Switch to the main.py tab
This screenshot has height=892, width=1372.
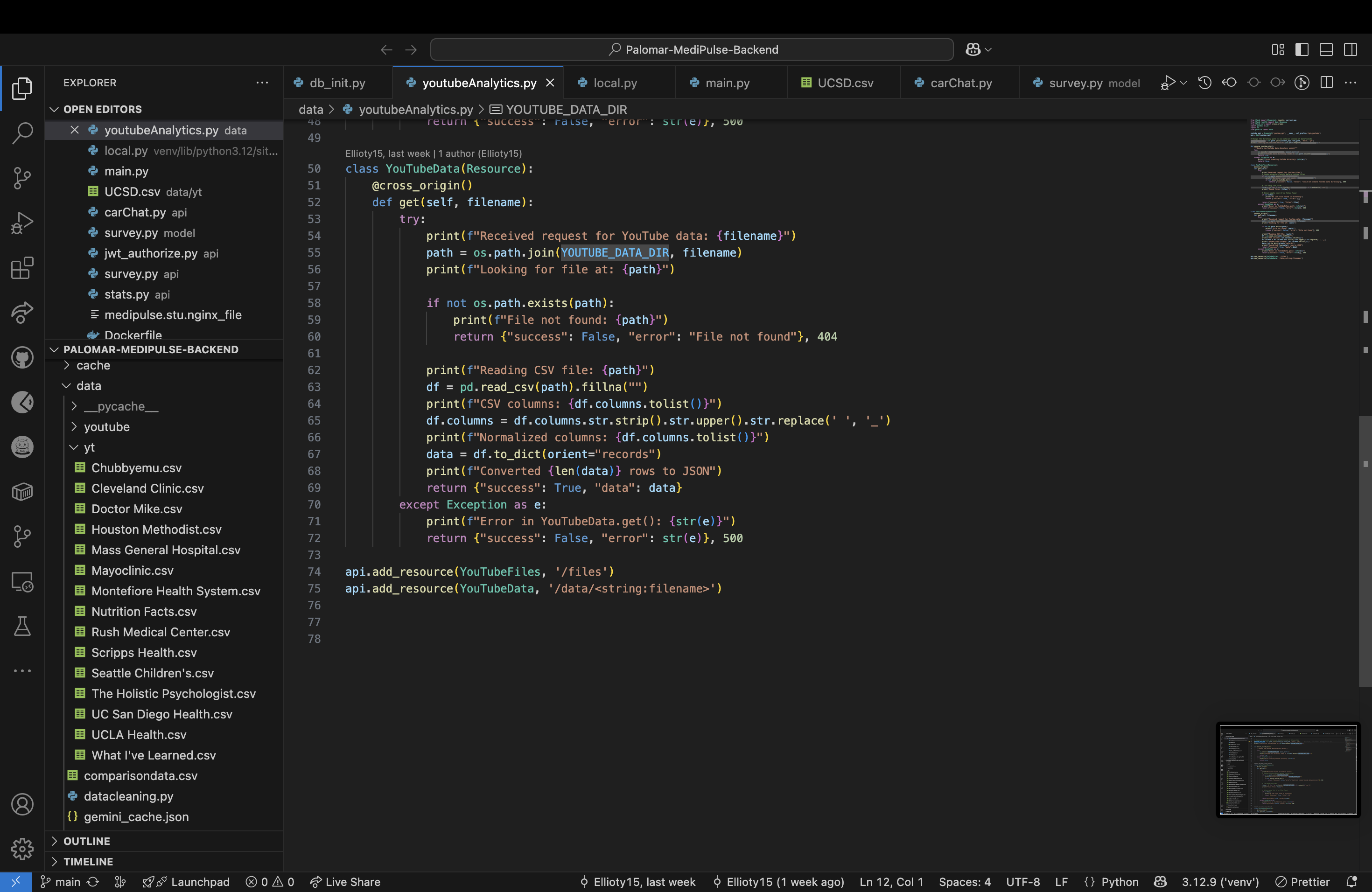tap(727, 83)
